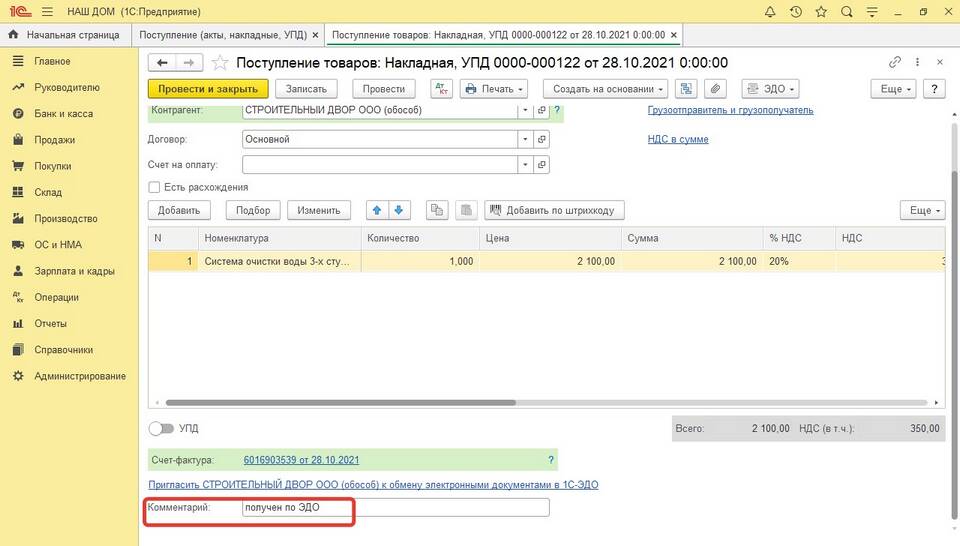
Task: Click the paperclip attached files icon
Action: click(x=715, y=89)
